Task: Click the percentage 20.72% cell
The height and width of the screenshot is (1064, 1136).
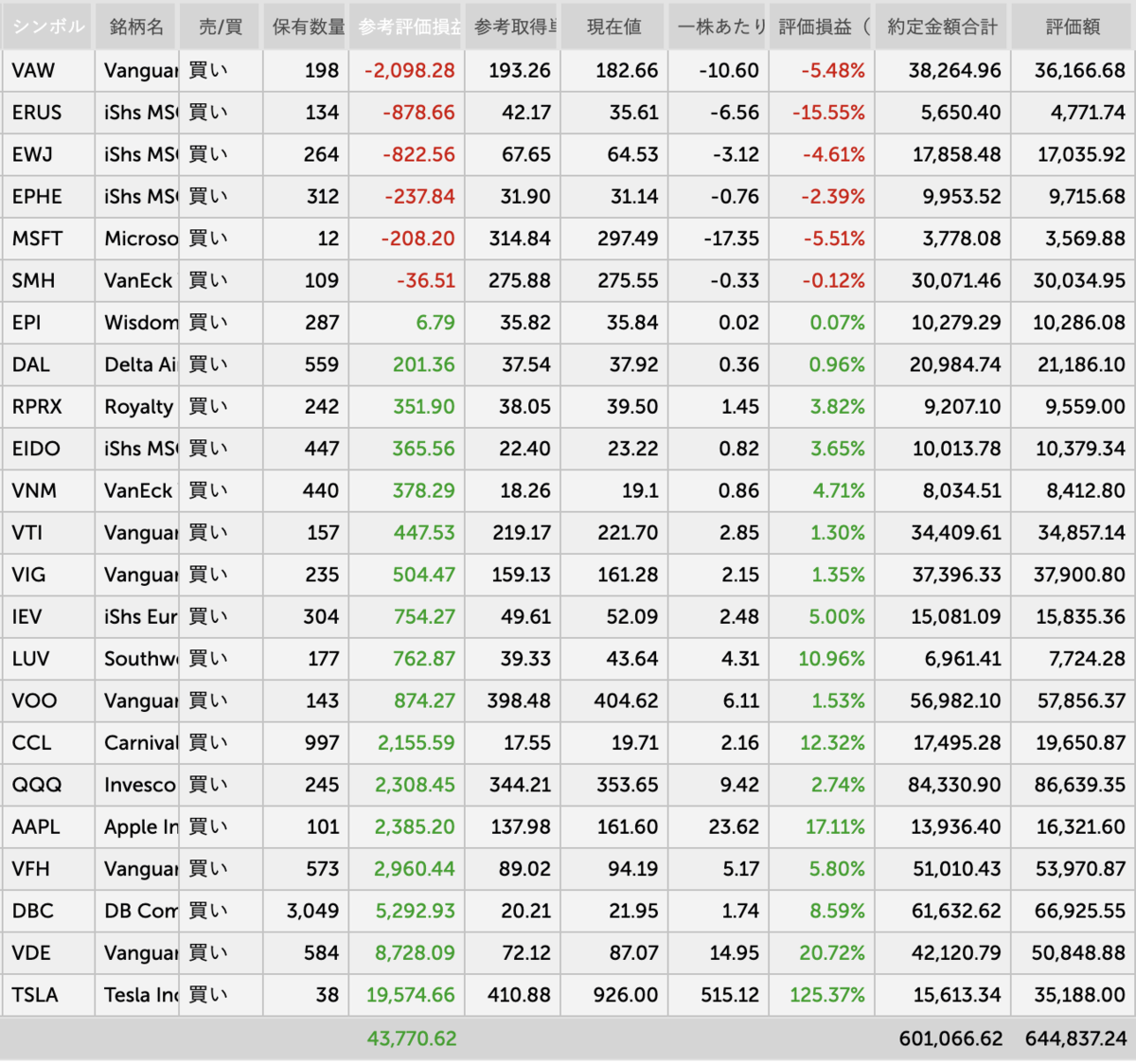Action: (823, 953)
